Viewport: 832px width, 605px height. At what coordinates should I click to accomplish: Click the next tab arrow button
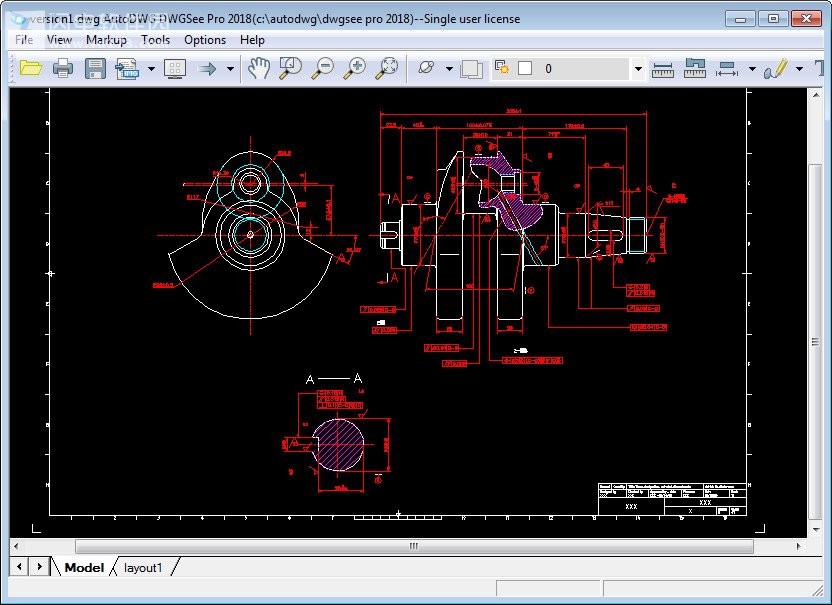(39, 566)
